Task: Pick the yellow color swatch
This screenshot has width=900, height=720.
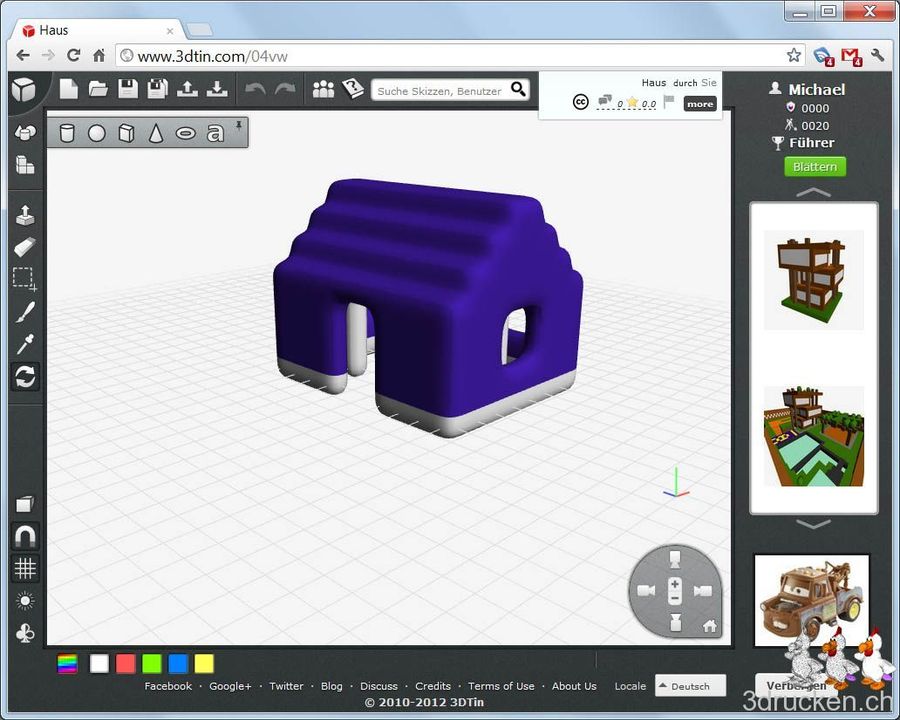Action: pyautogui.click(x=203, y=663)
